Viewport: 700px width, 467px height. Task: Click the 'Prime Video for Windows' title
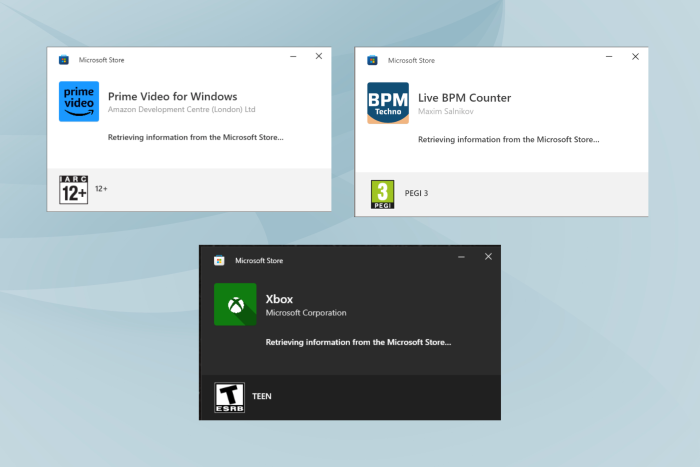click(172, 96)
